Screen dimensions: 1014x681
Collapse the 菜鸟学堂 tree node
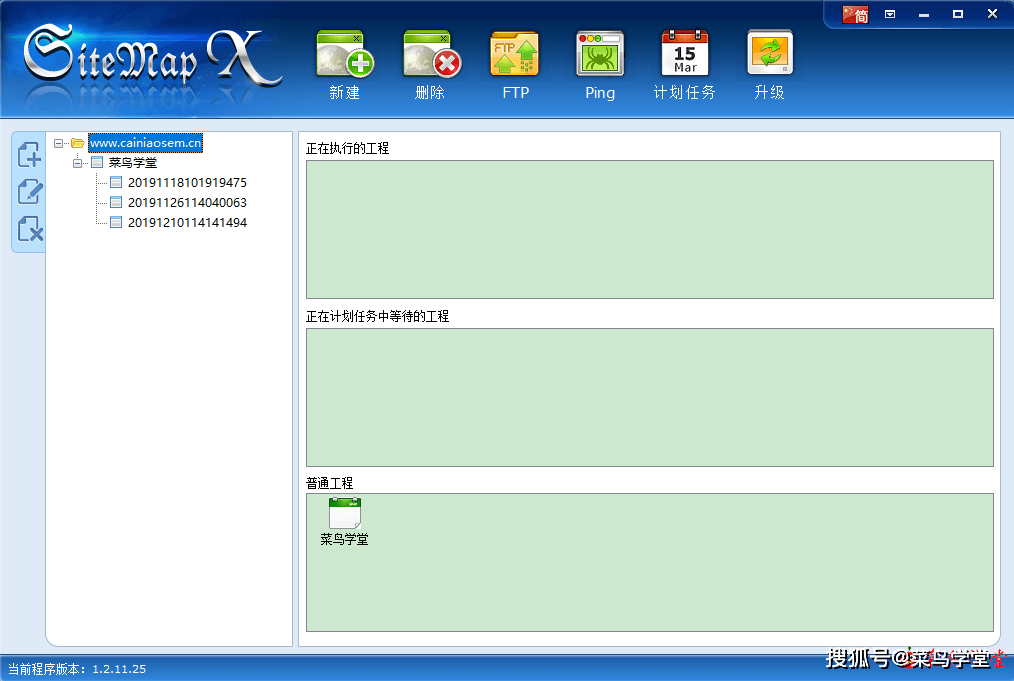click(77, 163)
